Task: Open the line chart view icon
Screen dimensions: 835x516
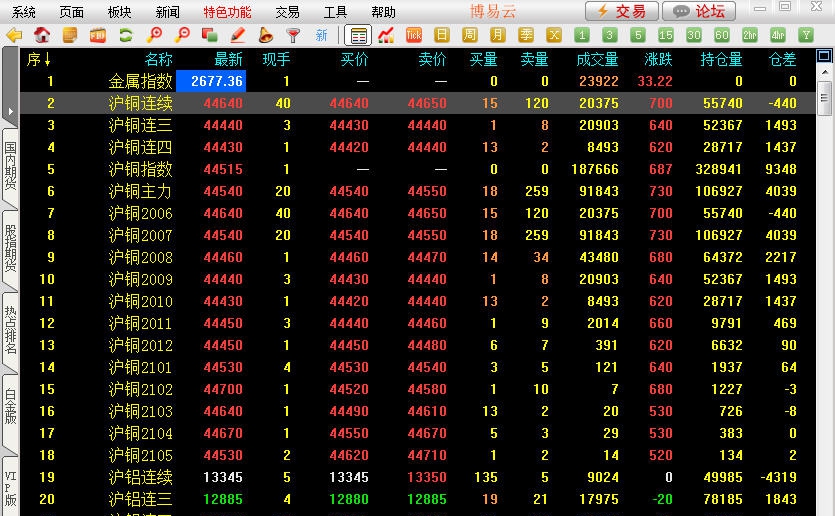Action: (x=386, y=36)
